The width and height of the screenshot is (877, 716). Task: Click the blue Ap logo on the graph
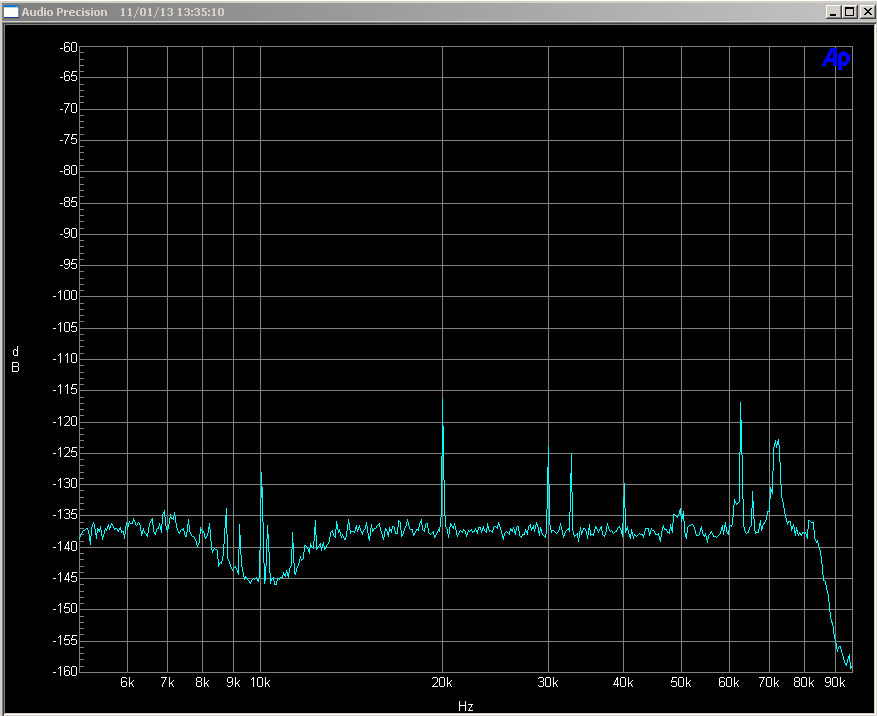click(836, 58)
